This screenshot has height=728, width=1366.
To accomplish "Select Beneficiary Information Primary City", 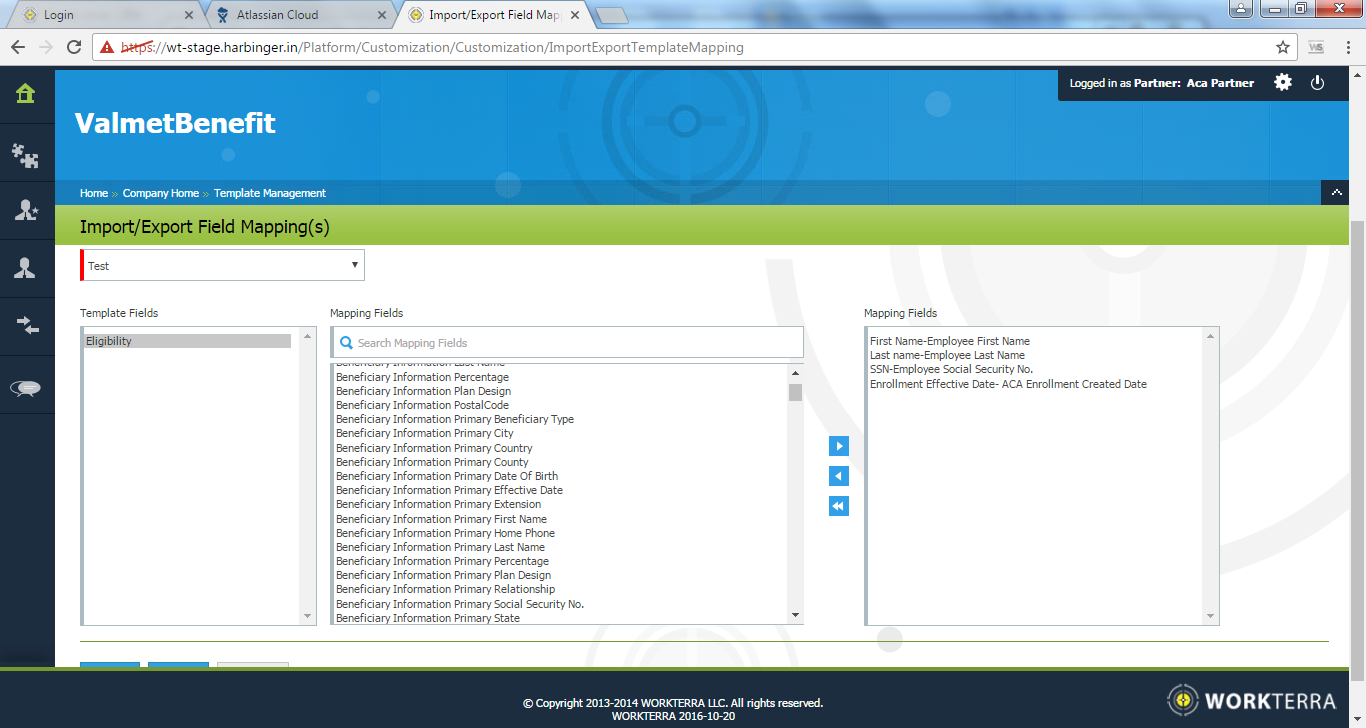I will 425,433.
